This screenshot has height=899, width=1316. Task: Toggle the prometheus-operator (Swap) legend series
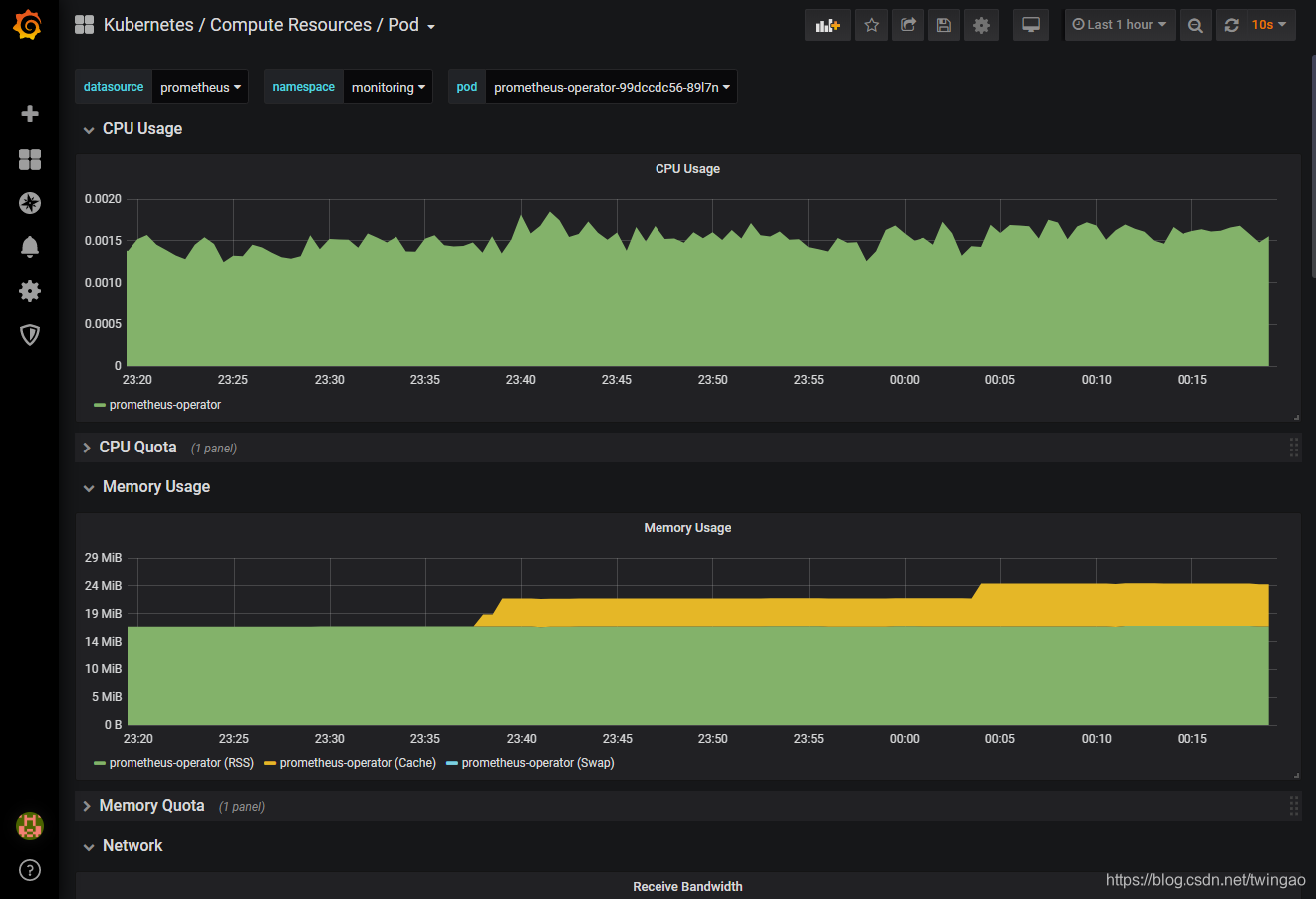coord(538,763)
